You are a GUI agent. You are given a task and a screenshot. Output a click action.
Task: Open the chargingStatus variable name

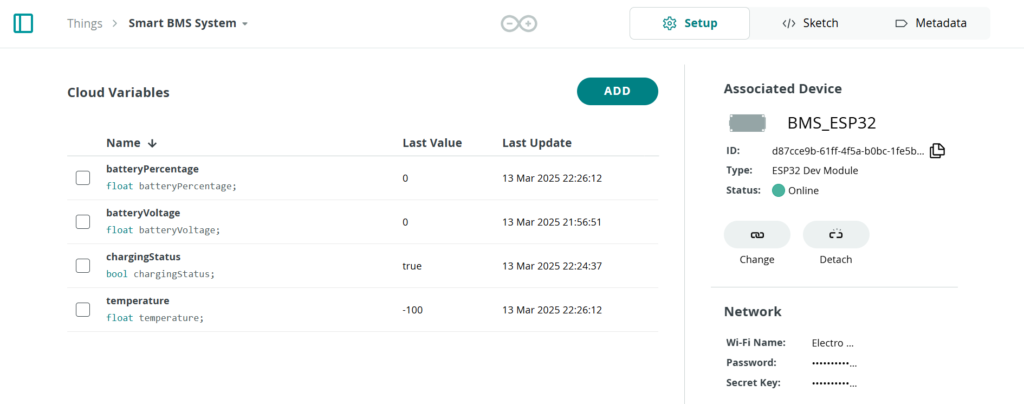pyautogui.click(x=143, y=256)
